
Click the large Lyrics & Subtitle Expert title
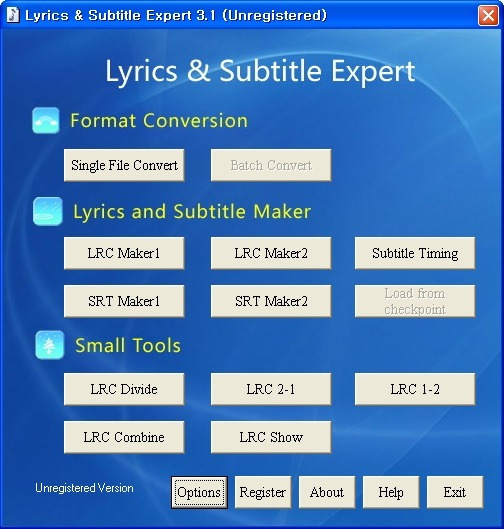[x=260, y=72]
